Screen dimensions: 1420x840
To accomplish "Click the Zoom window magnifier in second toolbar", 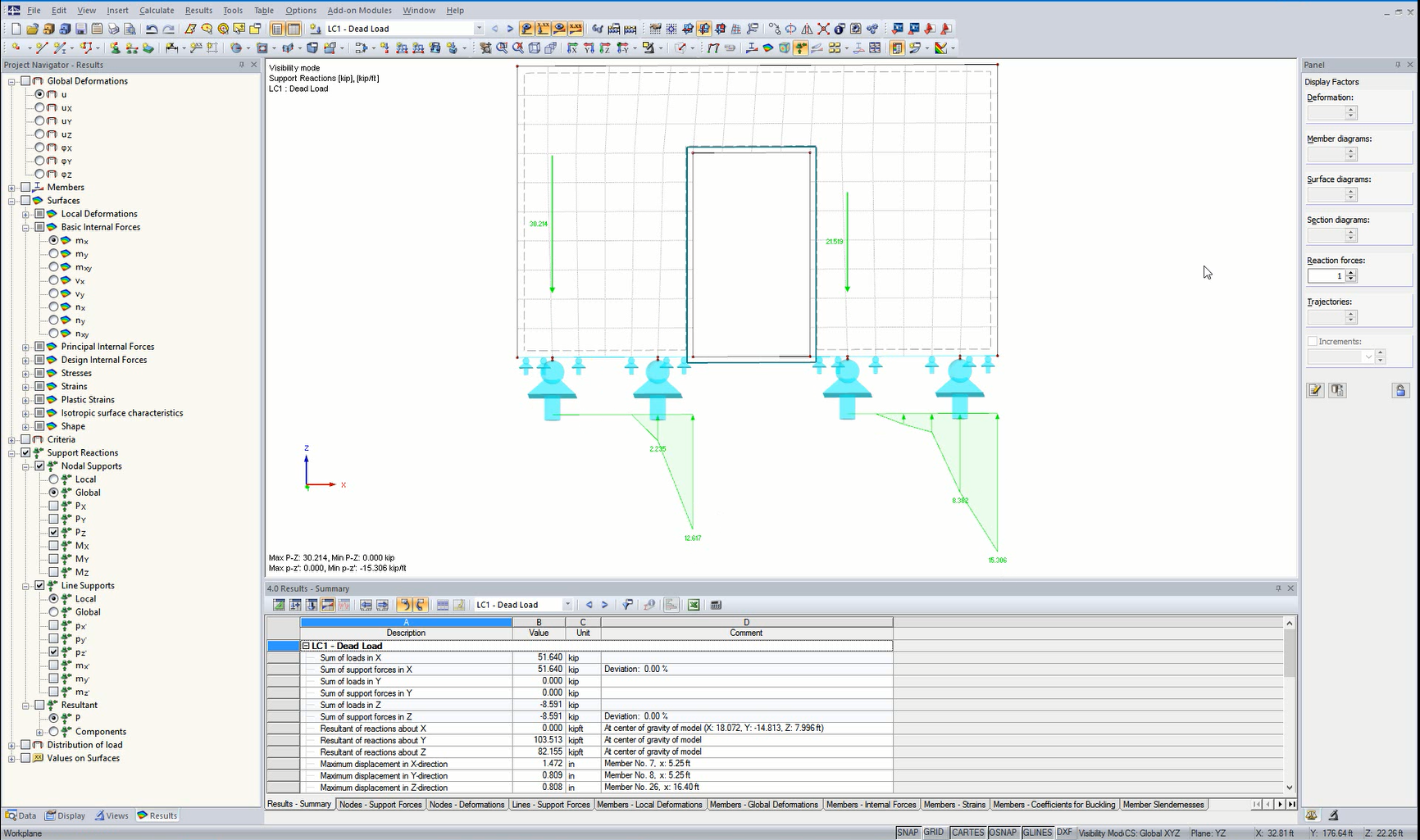I will (502, 48).
